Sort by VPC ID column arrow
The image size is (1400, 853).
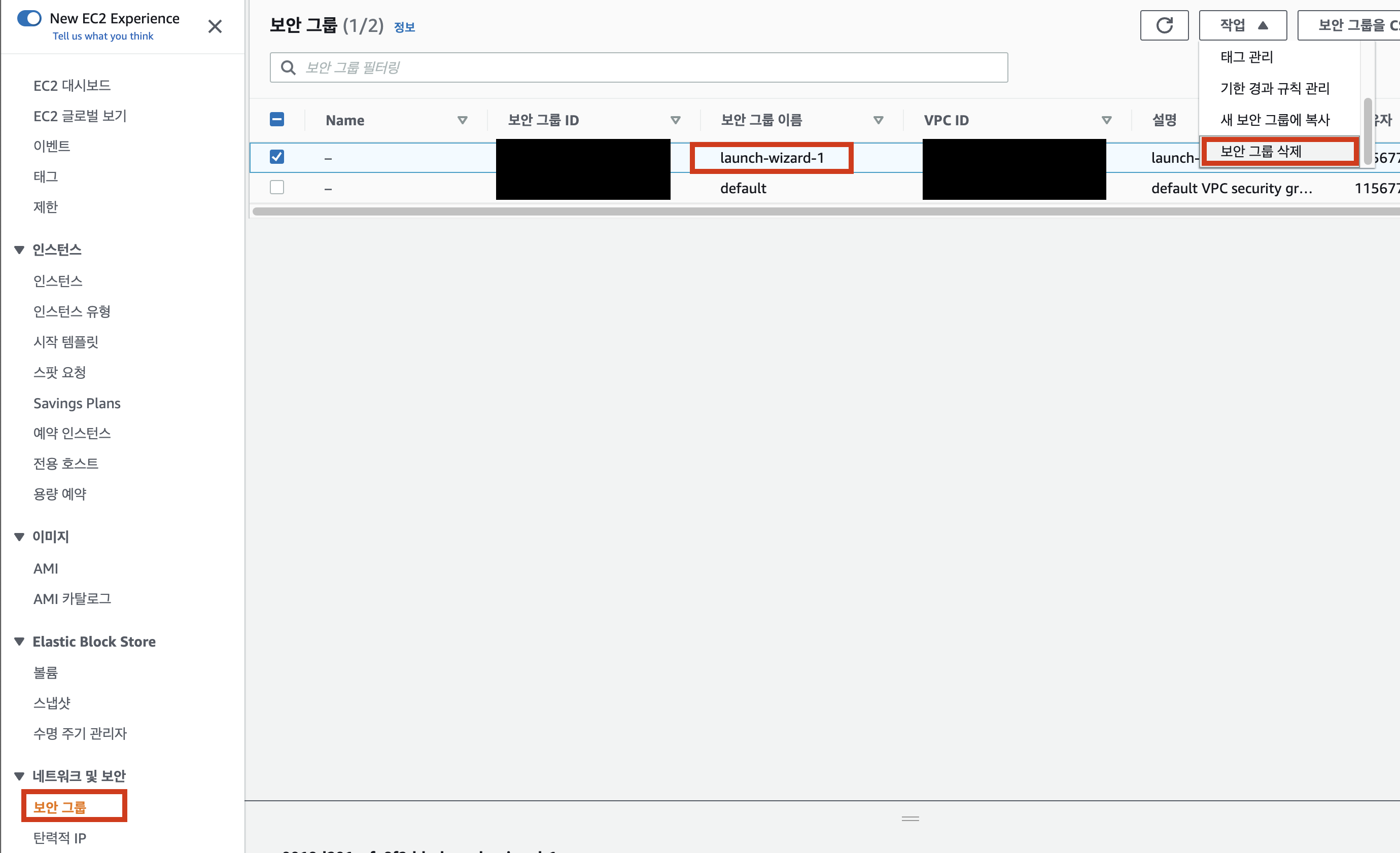tap(1106, 120)
